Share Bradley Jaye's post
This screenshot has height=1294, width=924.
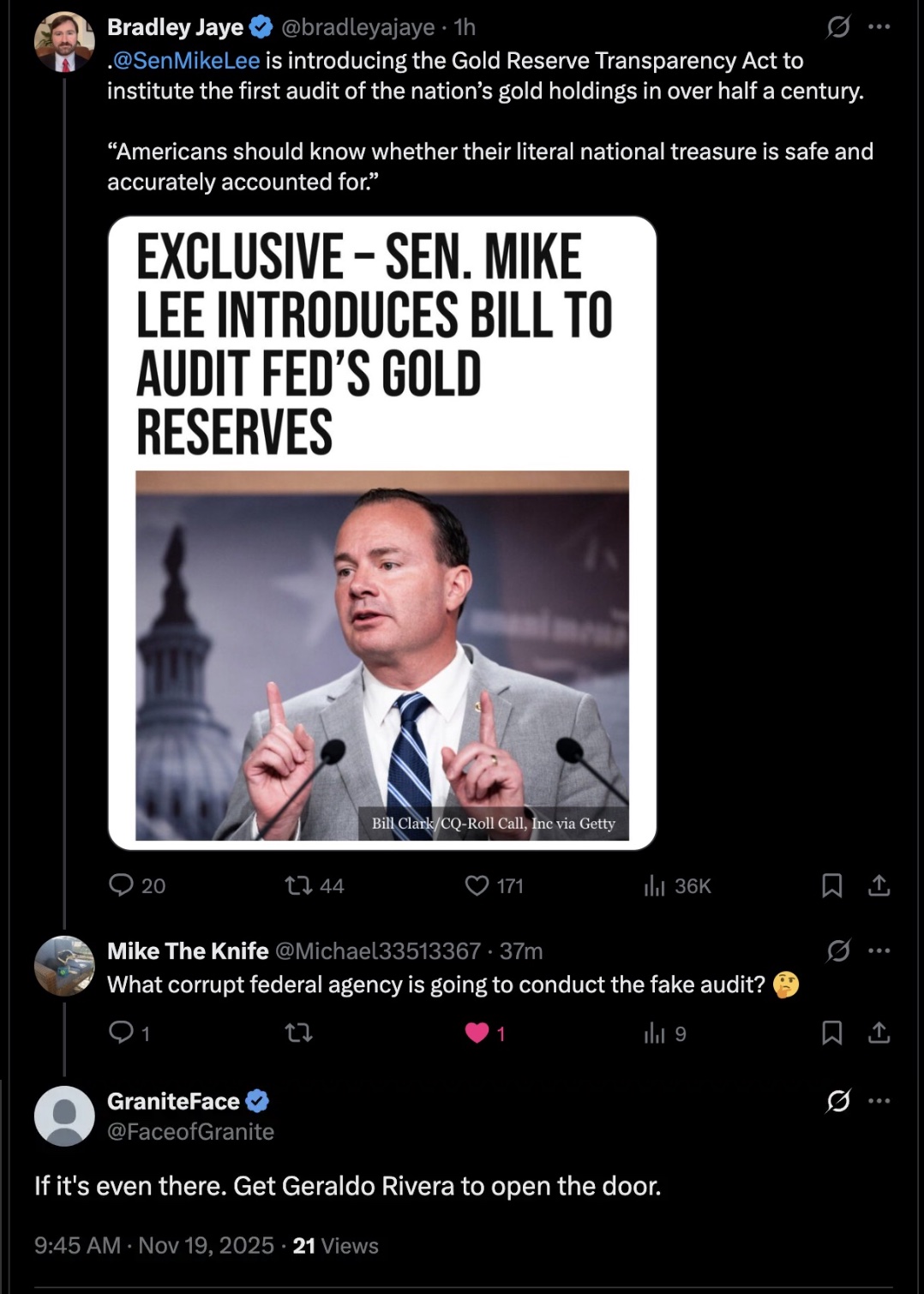click(879, 884)
